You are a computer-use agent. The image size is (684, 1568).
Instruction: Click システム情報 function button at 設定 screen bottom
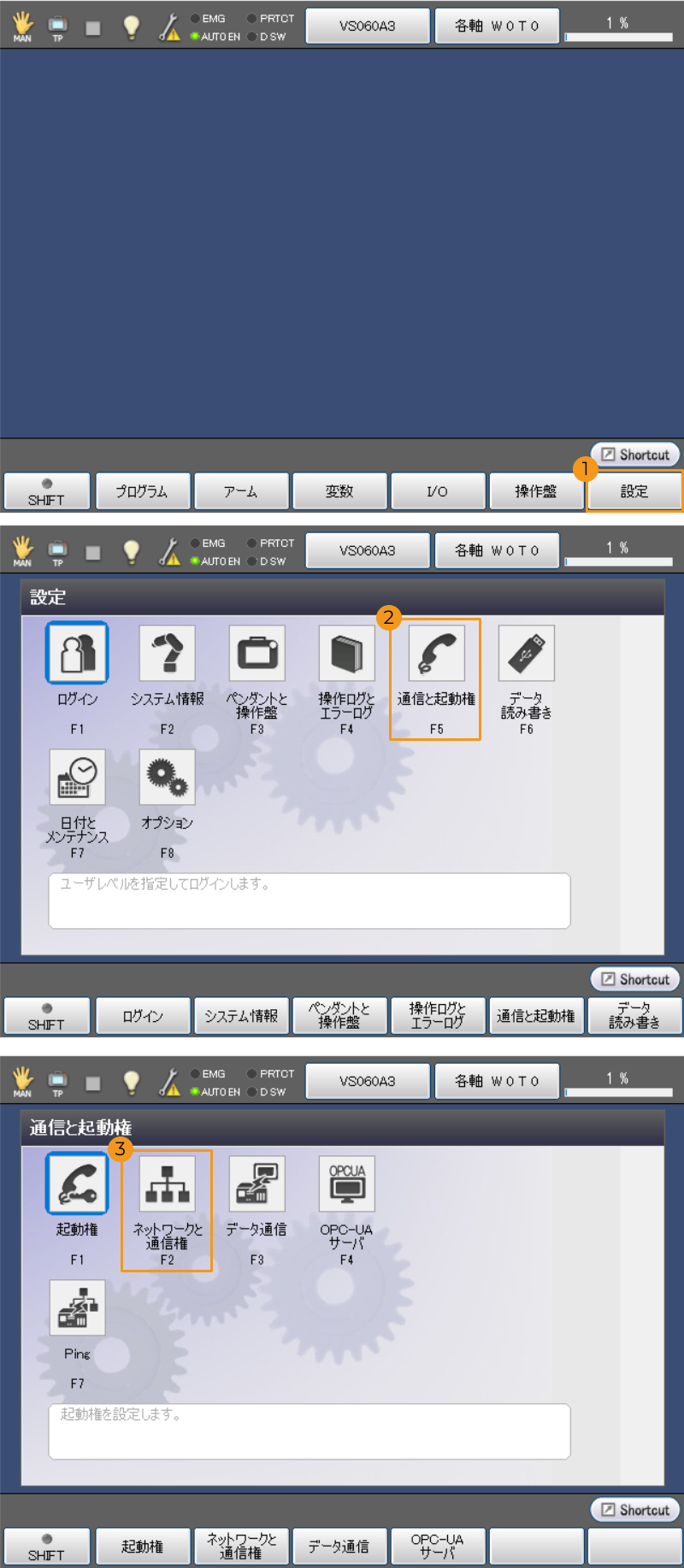(241, 1016)
